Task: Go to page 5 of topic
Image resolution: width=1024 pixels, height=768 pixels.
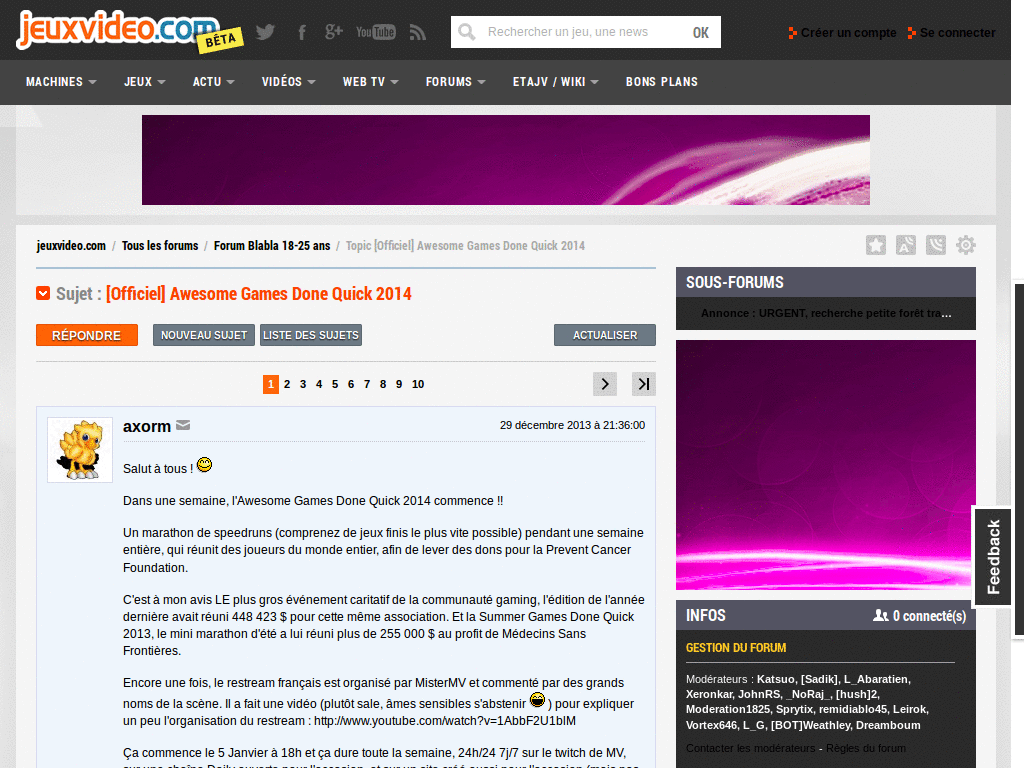Action: pyautogui.click(x=335, y=384)
